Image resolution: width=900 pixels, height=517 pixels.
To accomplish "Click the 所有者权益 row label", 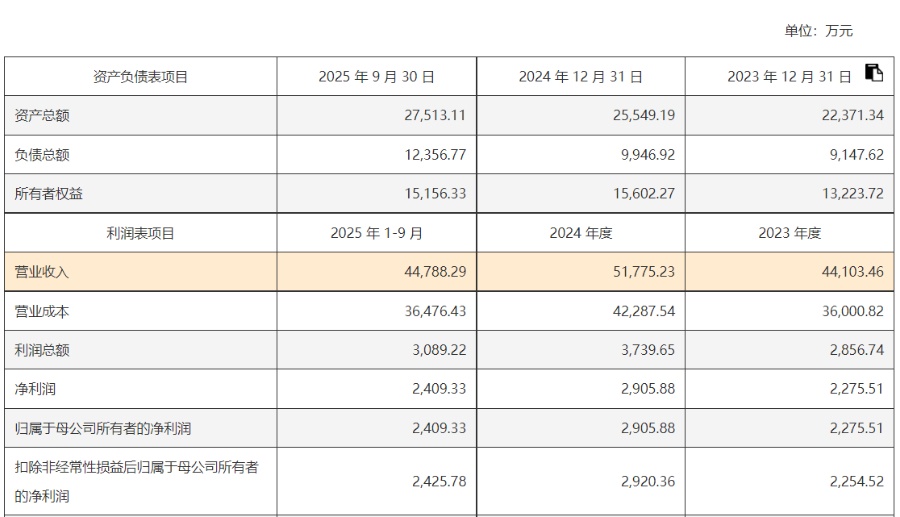I will click(x=48, y=194).
